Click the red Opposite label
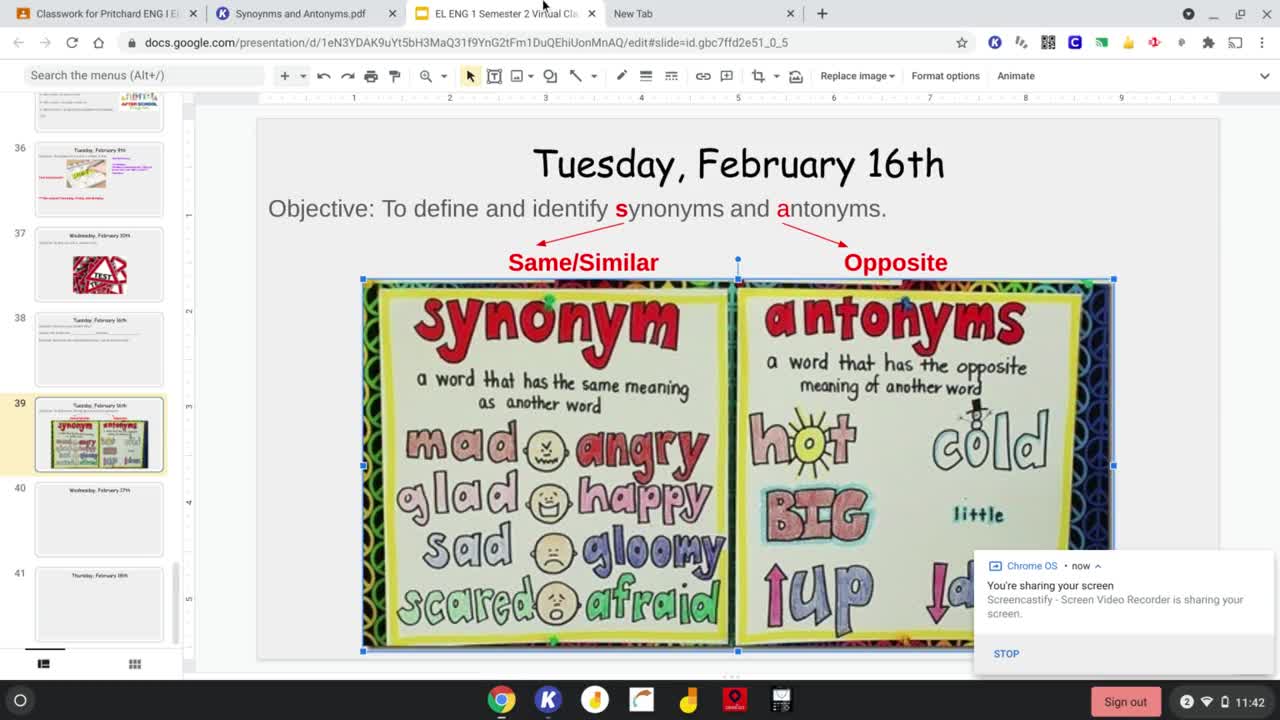 (895, 262)
